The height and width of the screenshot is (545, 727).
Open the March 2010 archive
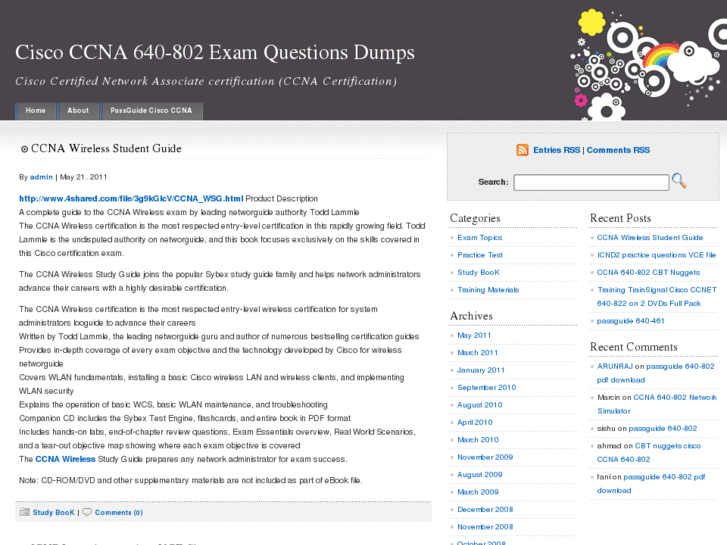coord(478,440)
